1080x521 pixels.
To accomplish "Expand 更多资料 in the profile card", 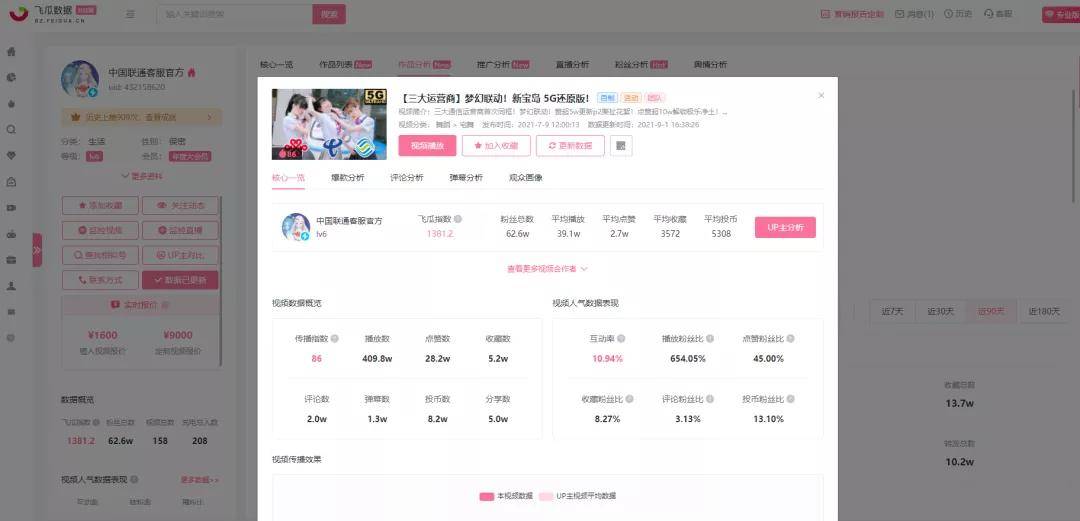I will [x=142, y=176].
